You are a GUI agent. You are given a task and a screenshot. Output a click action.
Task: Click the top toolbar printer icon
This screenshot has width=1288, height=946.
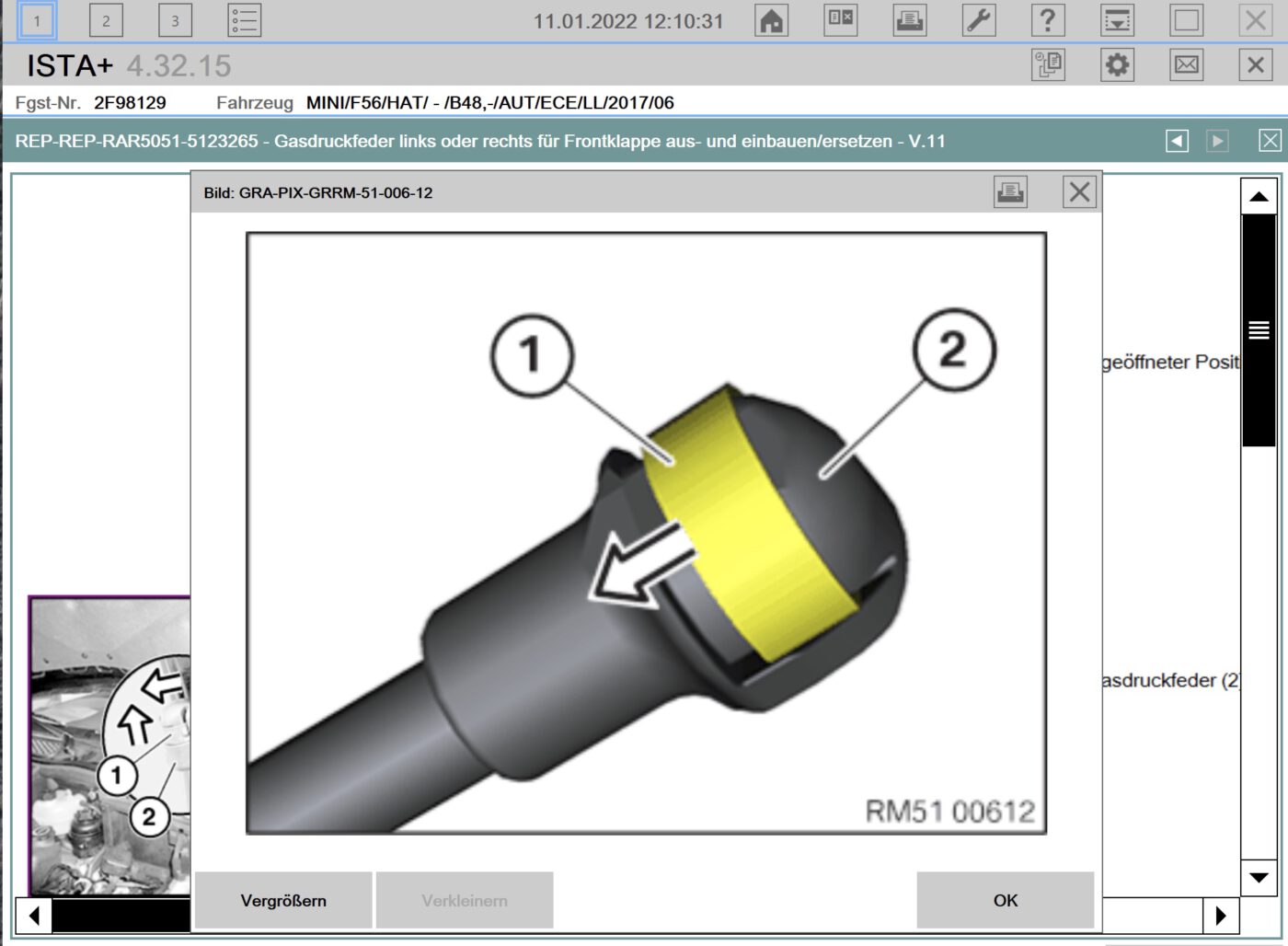(909, 20)
